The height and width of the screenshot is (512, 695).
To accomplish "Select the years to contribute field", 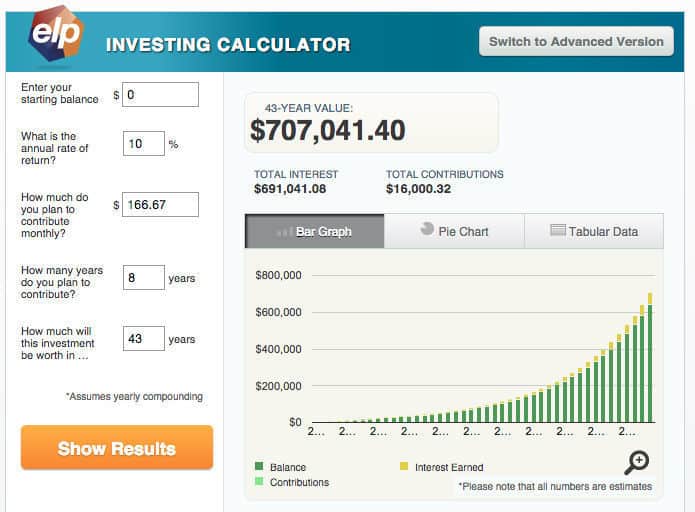I will 143,277.
